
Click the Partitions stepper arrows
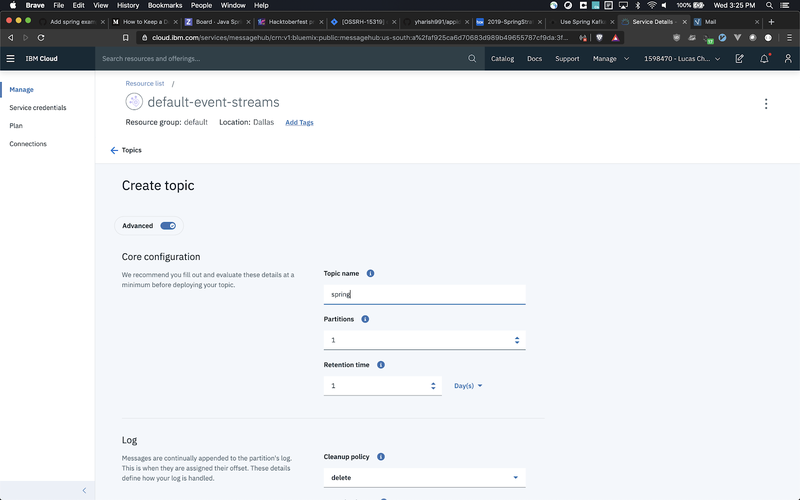click(517, 340)
